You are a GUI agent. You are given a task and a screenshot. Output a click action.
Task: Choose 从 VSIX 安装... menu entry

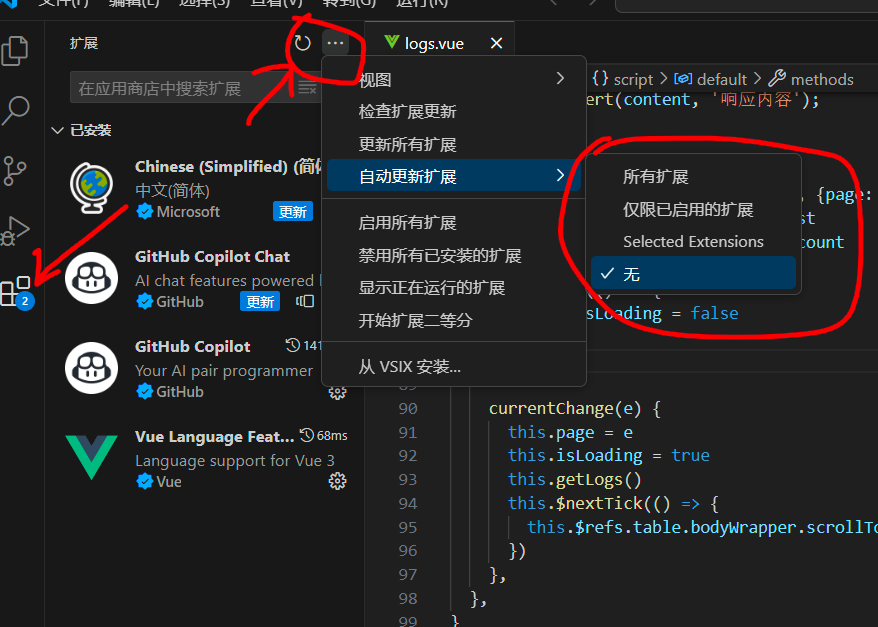(x=410, y=367)
